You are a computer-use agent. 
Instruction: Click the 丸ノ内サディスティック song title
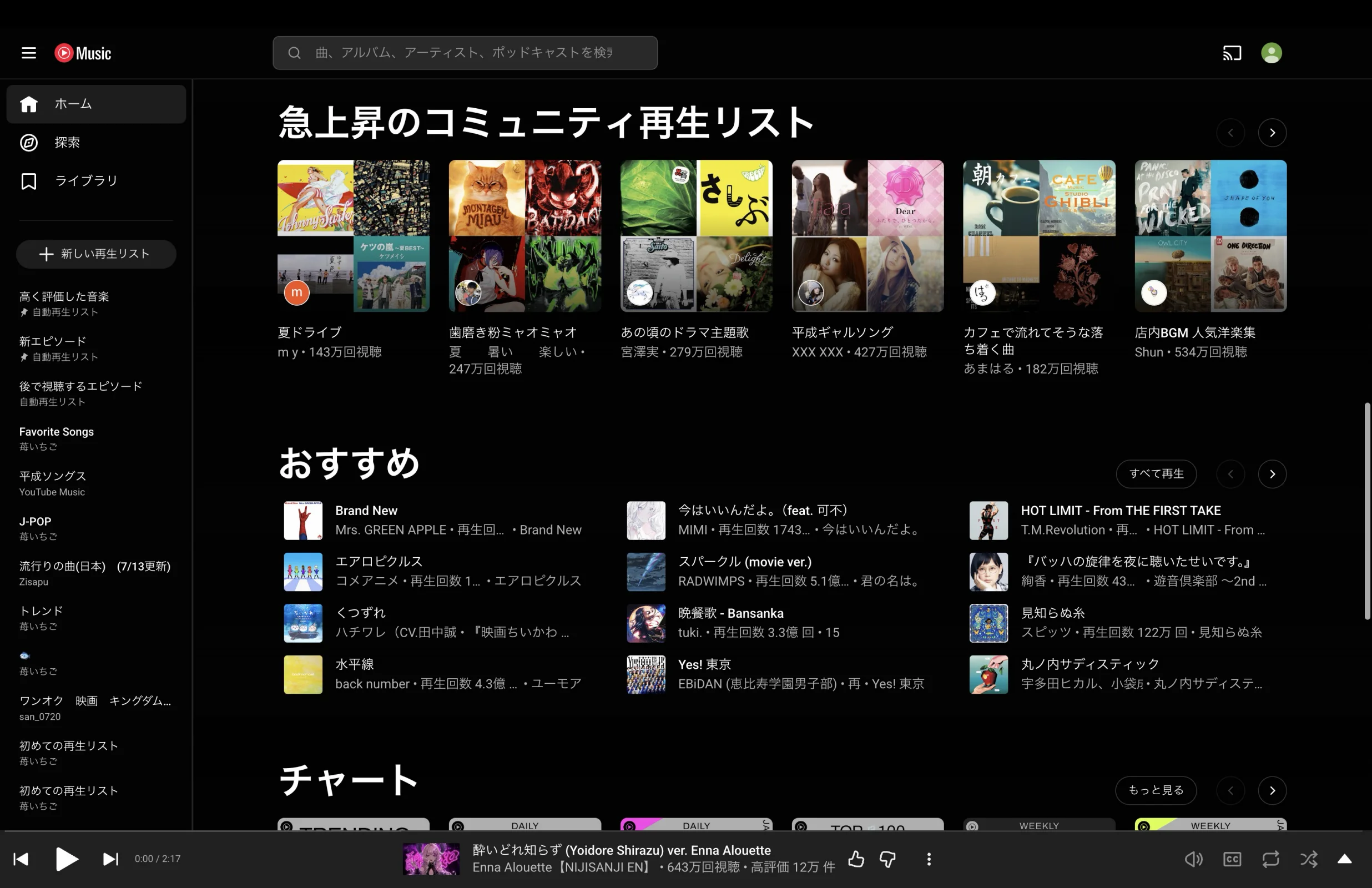pyautogui.click(x=1089, y=665)
